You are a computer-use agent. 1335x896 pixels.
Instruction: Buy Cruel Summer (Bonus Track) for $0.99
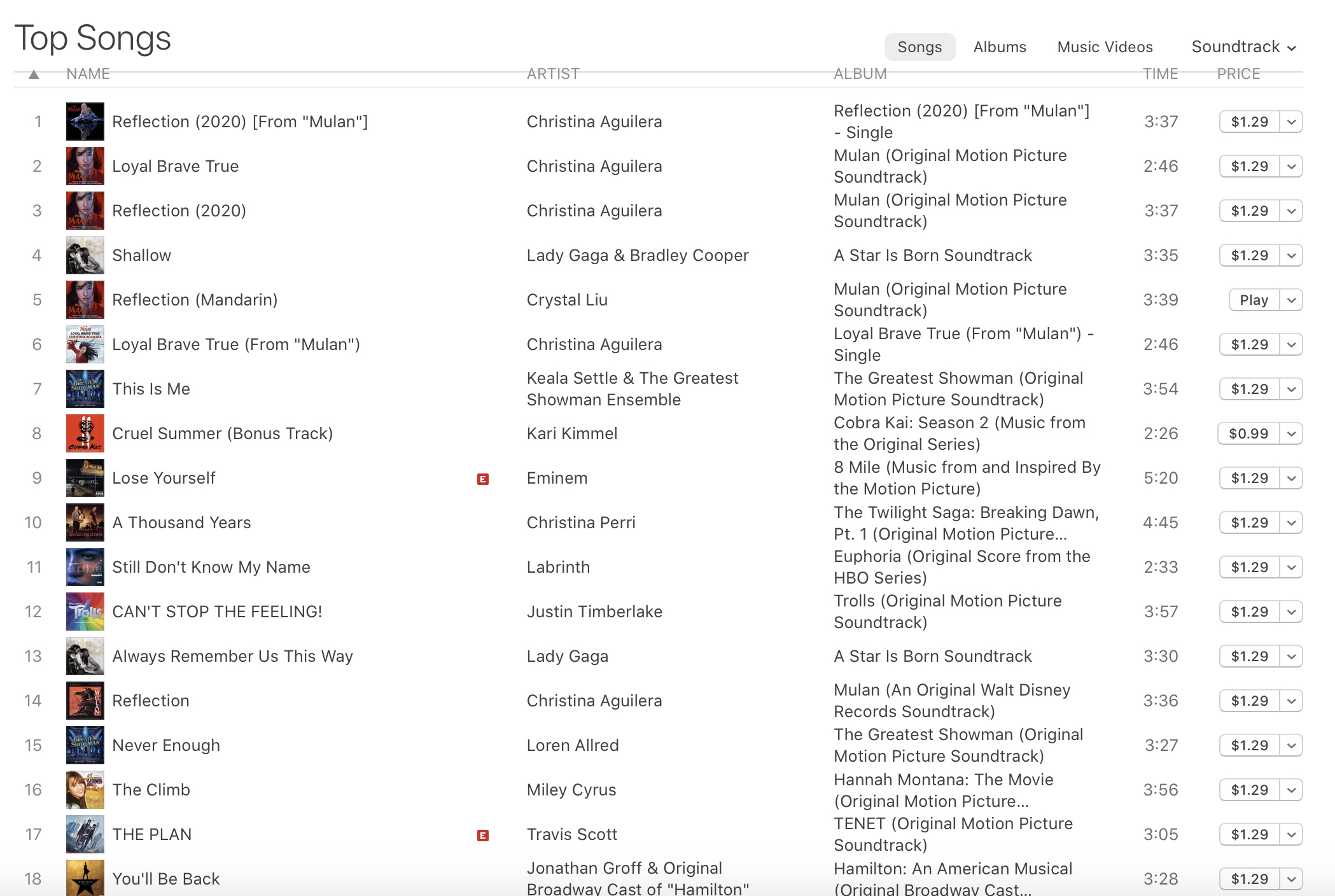[x=1248, y=433]
